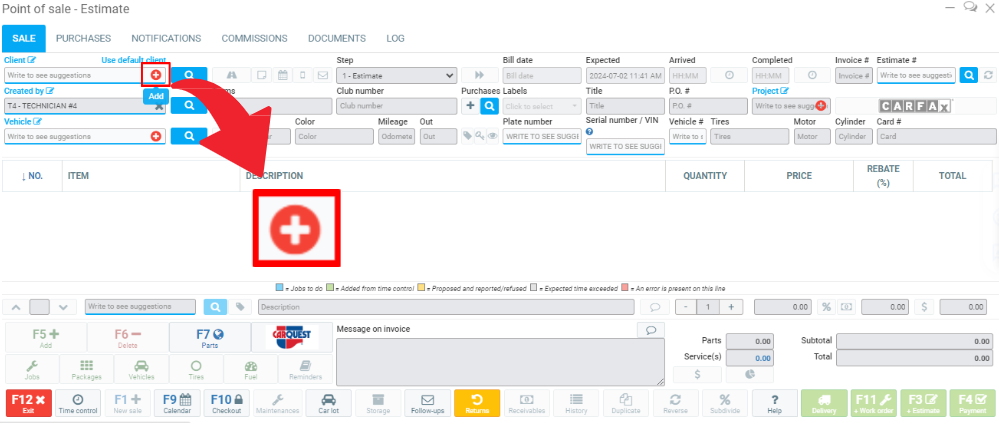Viewport: 999px width, 424px height.
Task: Click the F7 Parts globe button
Action: 209,338
